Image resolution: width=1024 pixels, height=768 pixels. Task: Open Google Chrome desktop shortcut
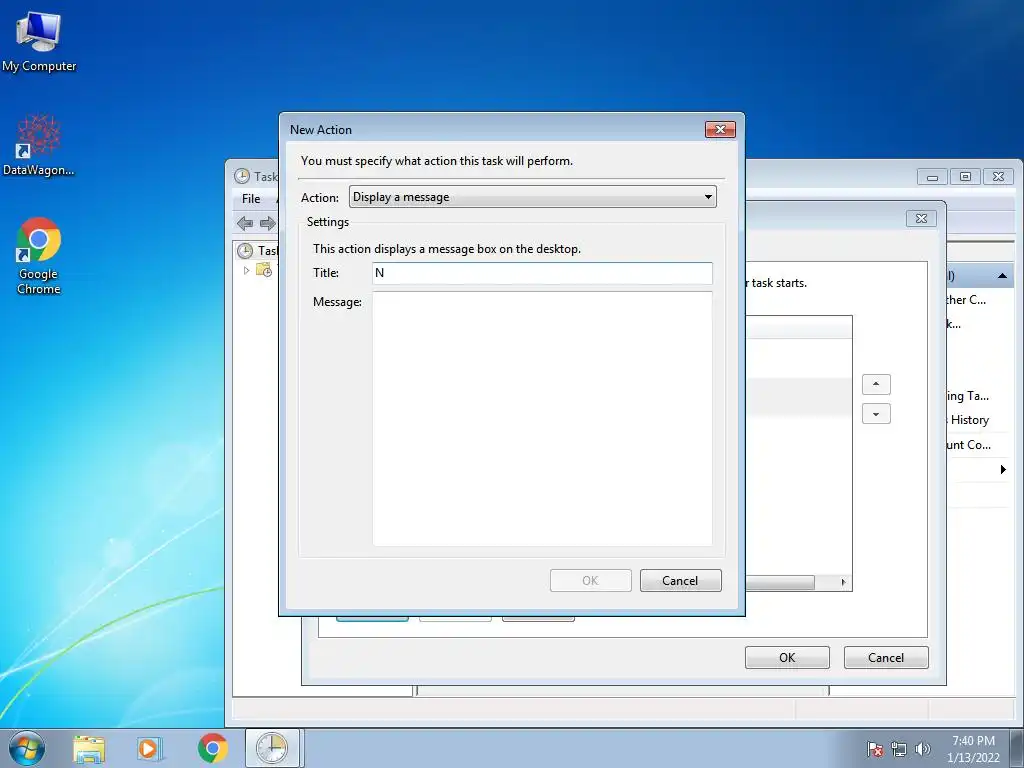pyautogui.click(x=39, y=255)
